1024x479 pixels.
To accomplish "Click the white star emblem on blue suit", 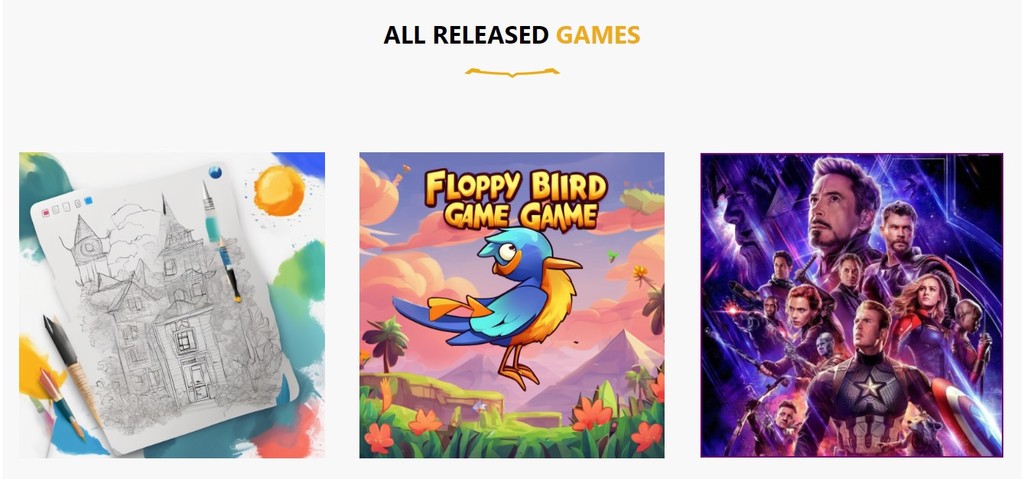I will (871, 388).
